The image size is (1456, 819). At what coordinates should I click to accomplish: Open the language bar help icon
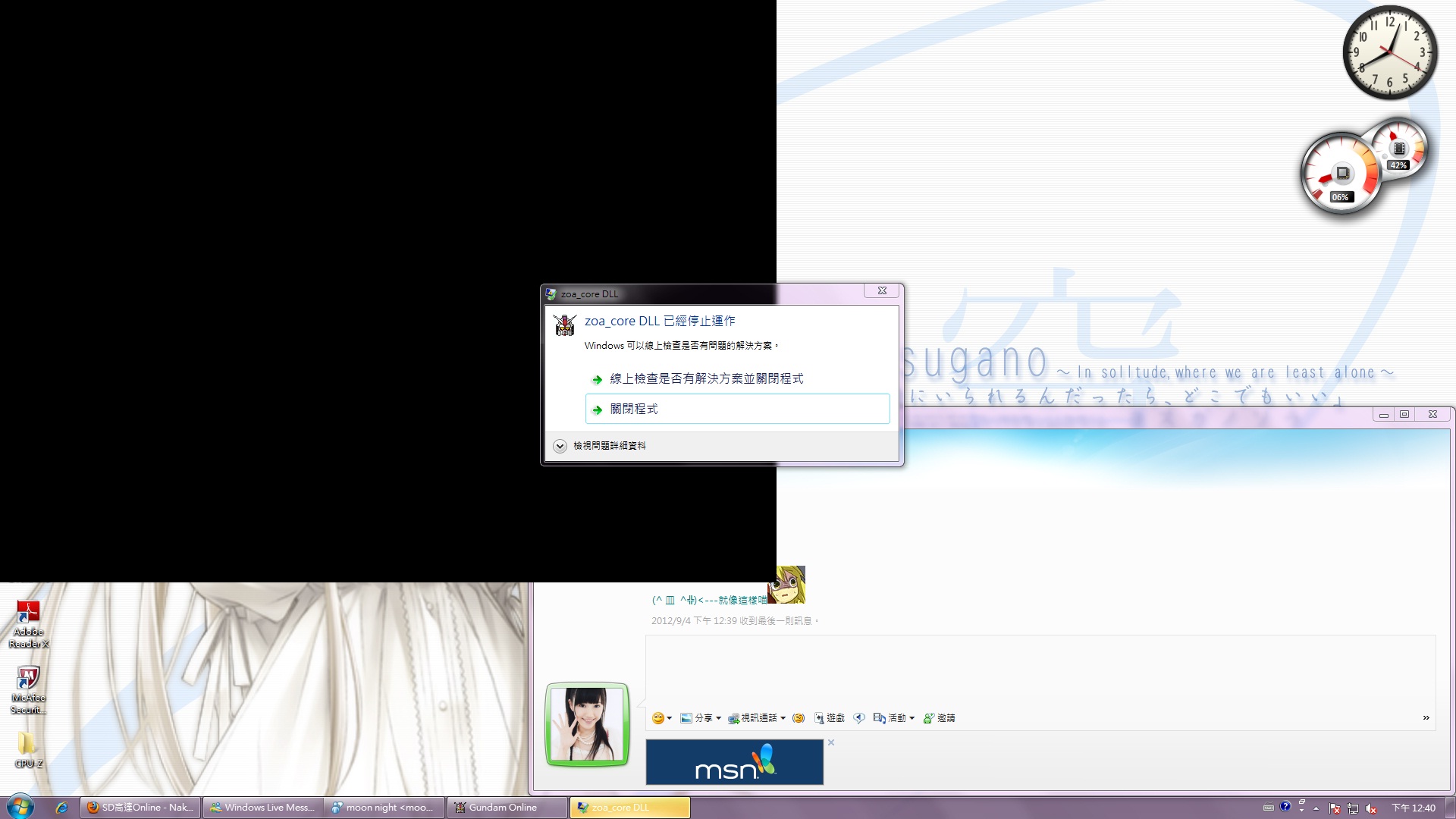point(1285,807)
